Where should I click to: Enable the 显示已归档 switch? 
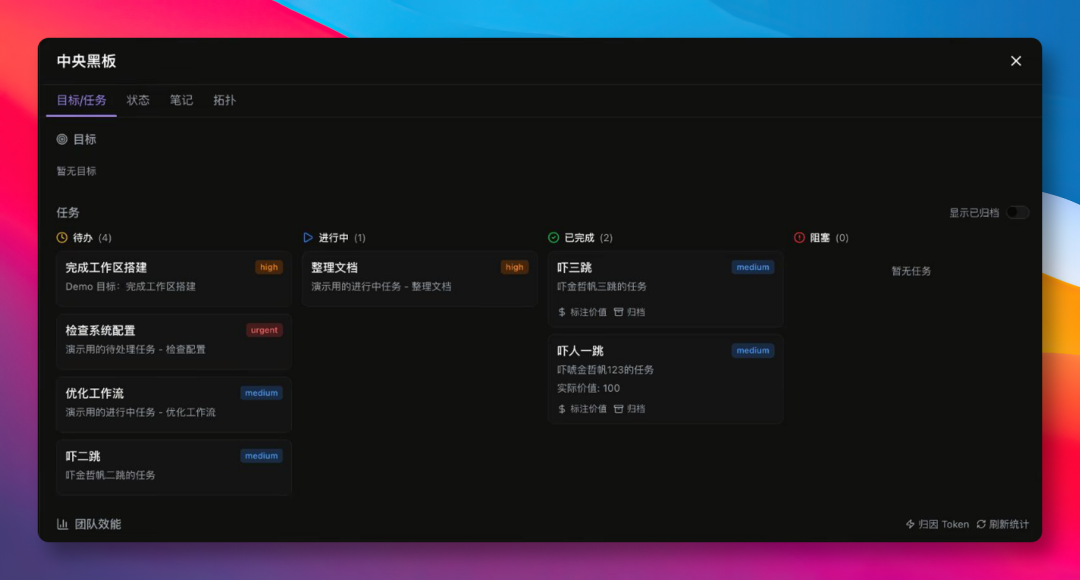pyautogui.click(x=1019, y=212)
